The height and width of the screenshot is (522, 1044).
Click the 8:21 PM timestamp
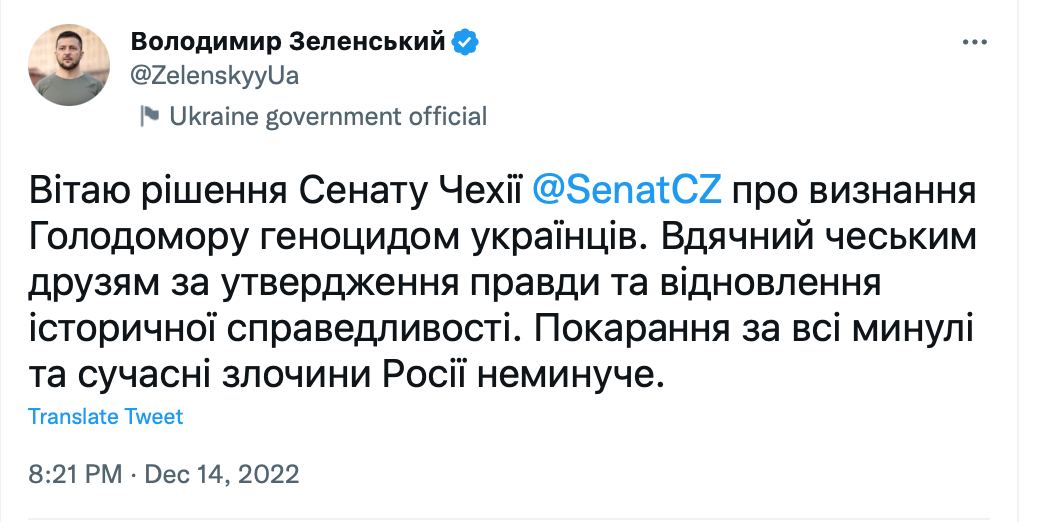tap(73, 473)
